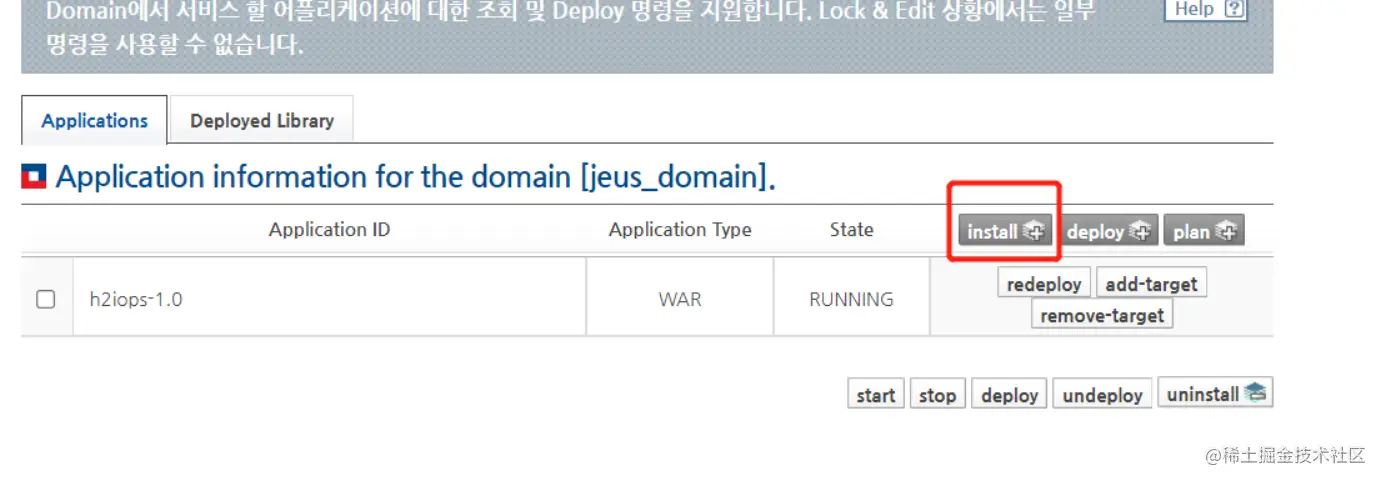Click the red square icon beside the heading
Screen dimensions: 1382x482
click(34, 178)
